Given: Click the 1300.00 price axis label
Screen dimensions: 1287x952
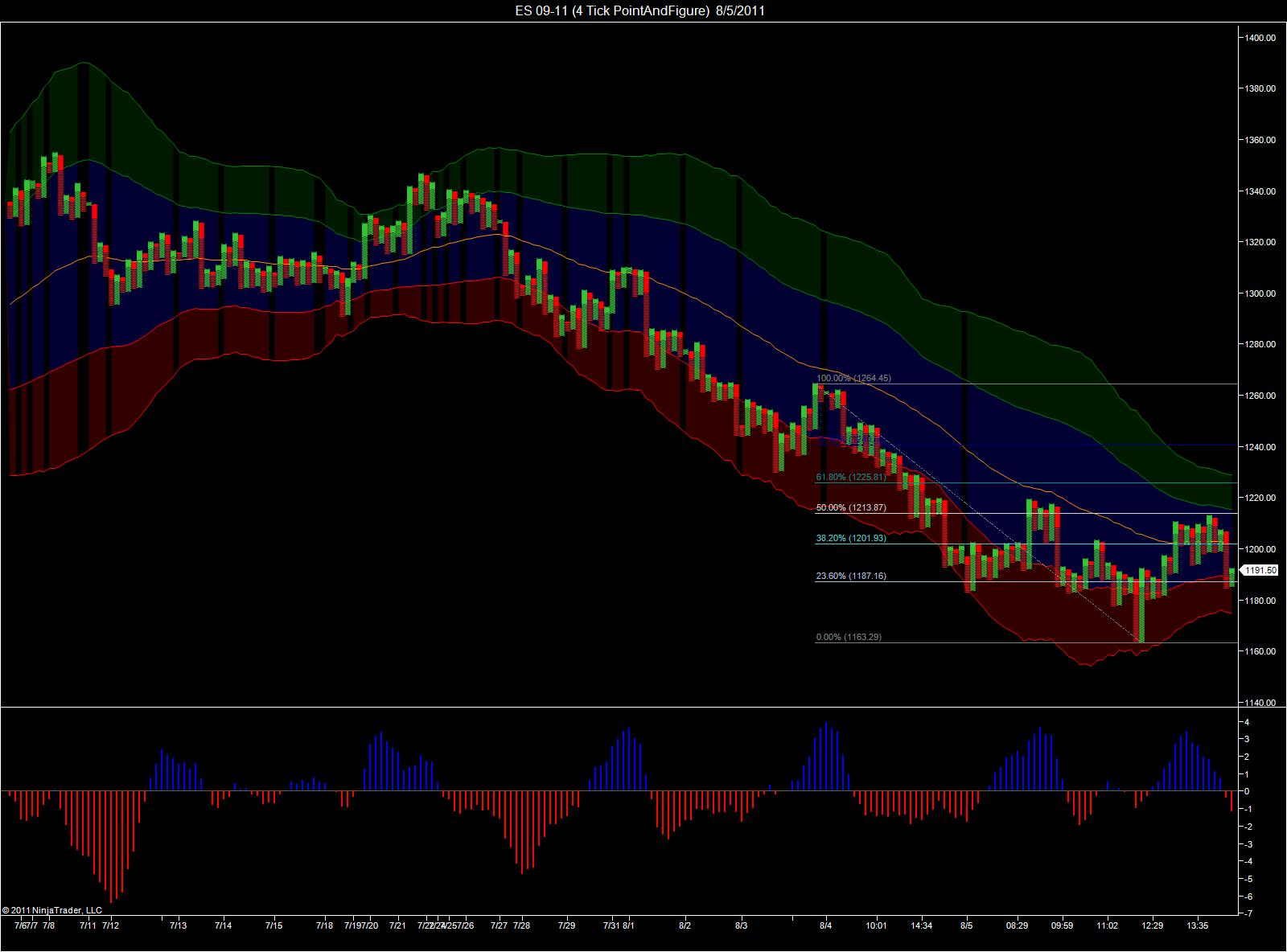Looking at the screenshot, I should (x=1260, y=293).
